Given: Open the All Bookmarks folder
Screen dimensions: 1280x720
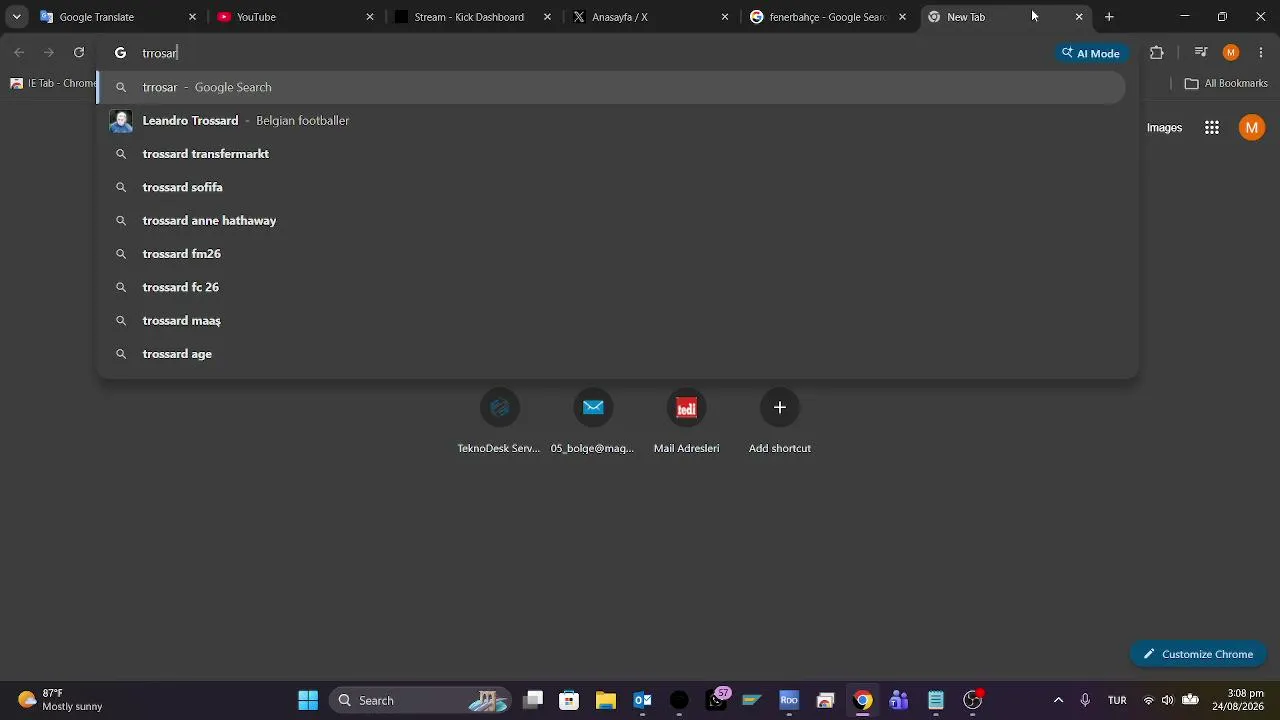Looking at the screenshot, I should (1226, 83).
